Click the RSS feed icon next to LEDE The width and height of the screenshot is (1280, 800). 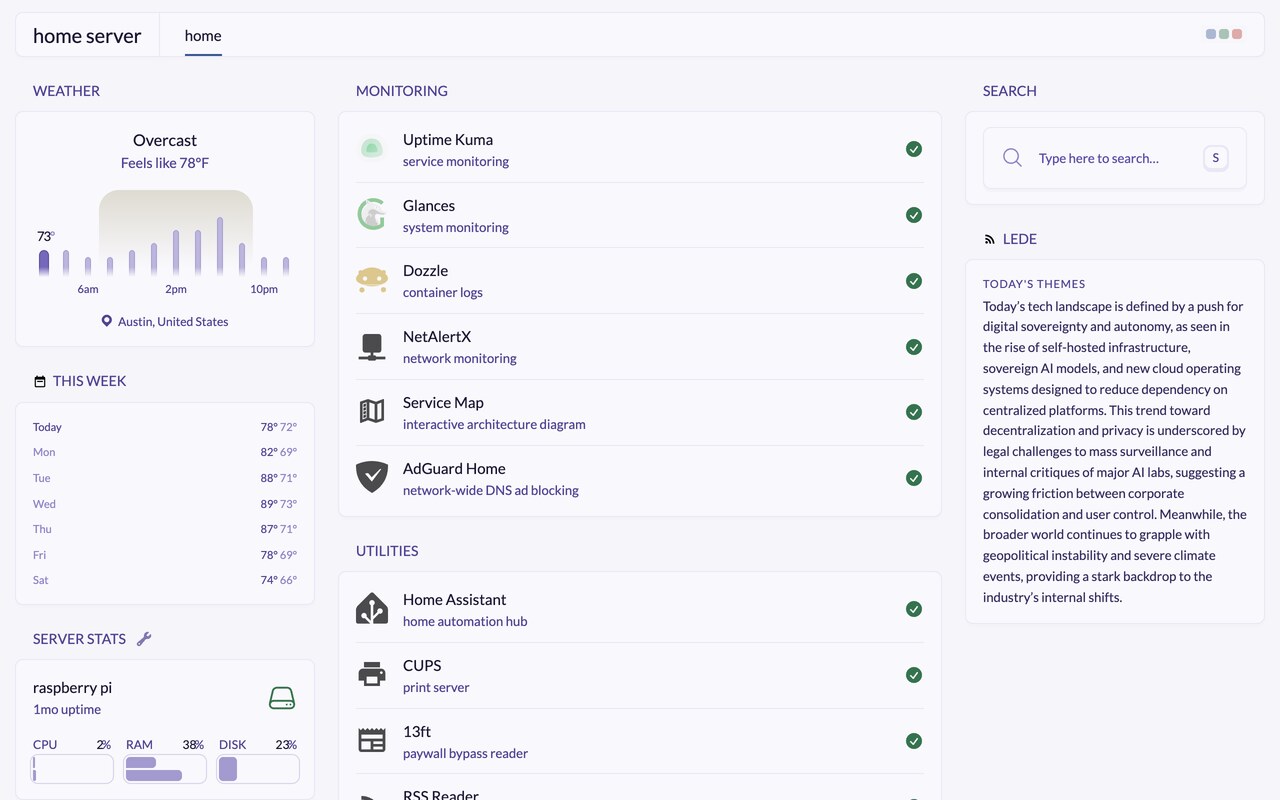pyautogui.click(x=990, y=240)
